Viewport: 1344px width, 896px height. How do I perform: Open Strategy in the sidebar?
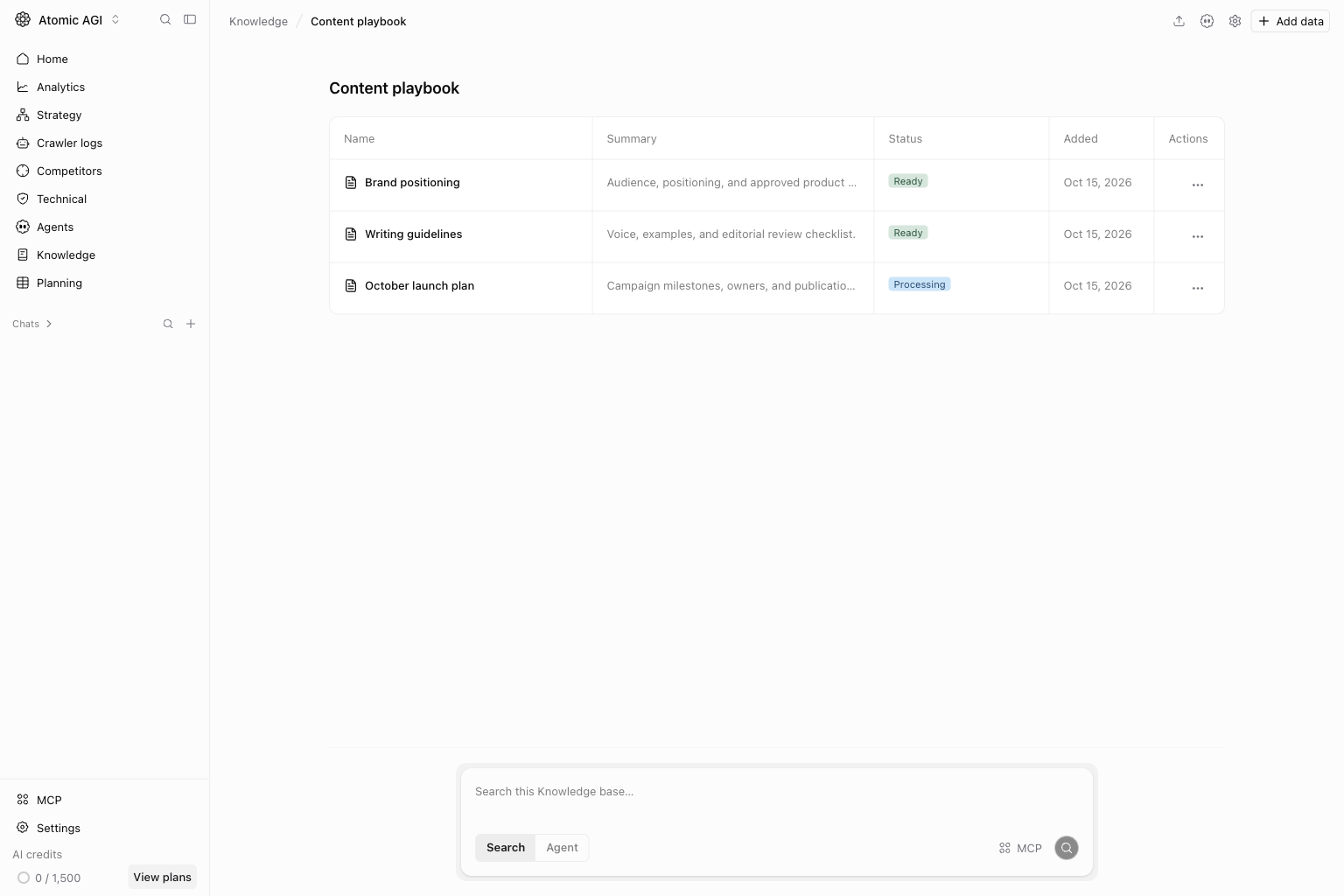[105, 115]
